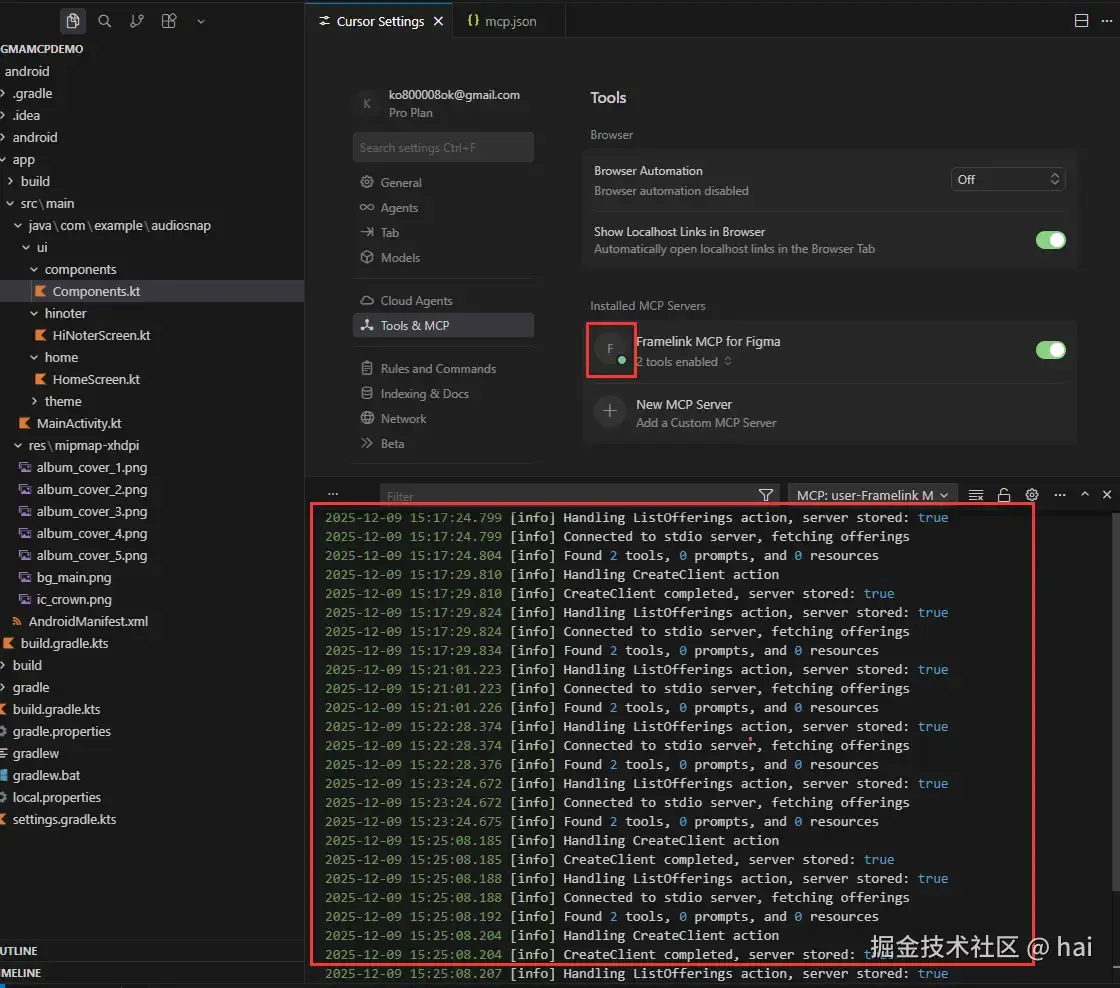
Task: Open the output panel more actions menu
Action: tap(1059, 494)
